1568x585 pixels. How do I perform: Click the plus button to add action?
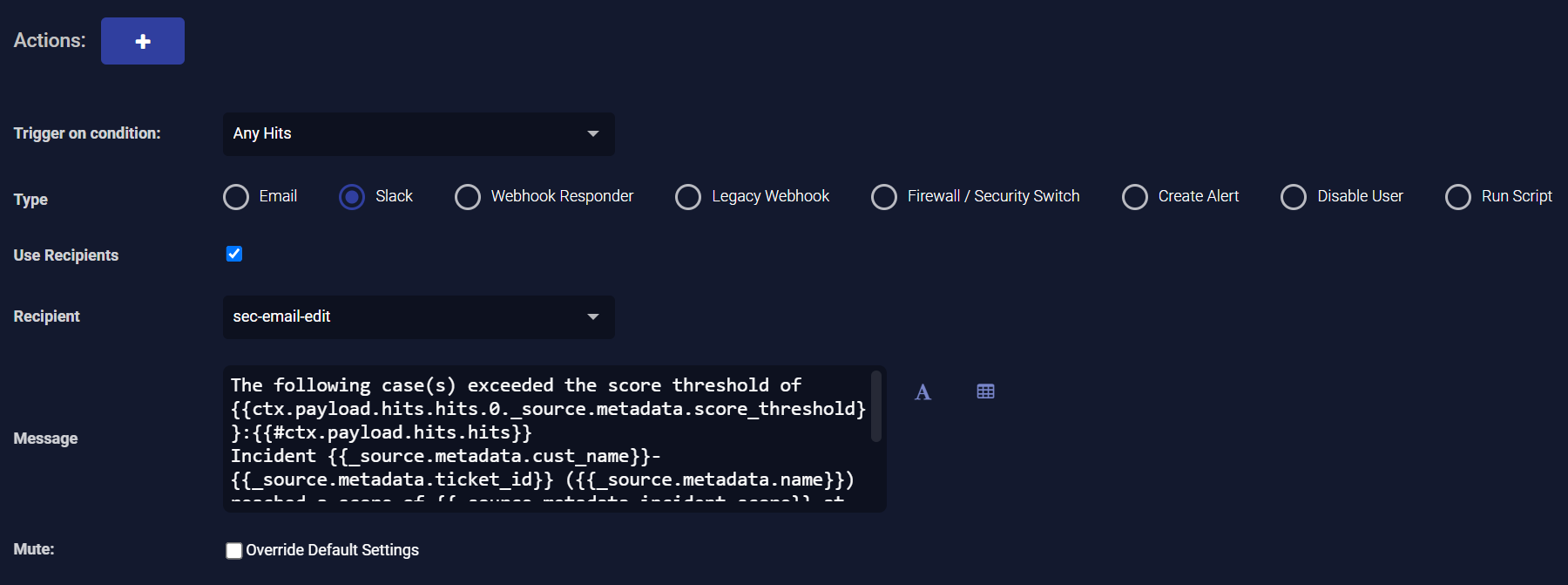pos(143,41)
